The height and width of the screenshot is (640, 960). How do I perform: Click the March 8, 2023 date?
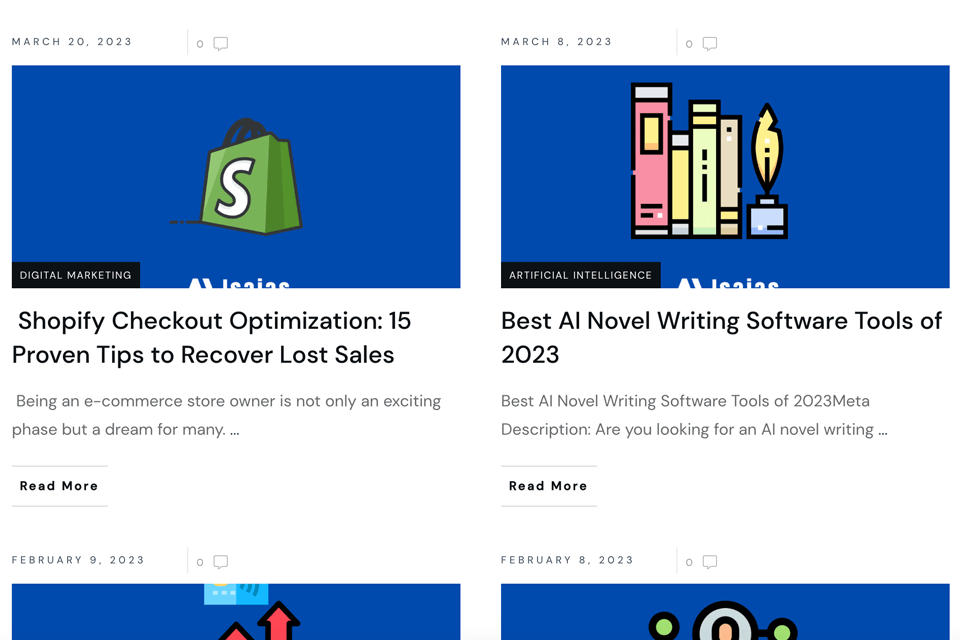[557, 42]
